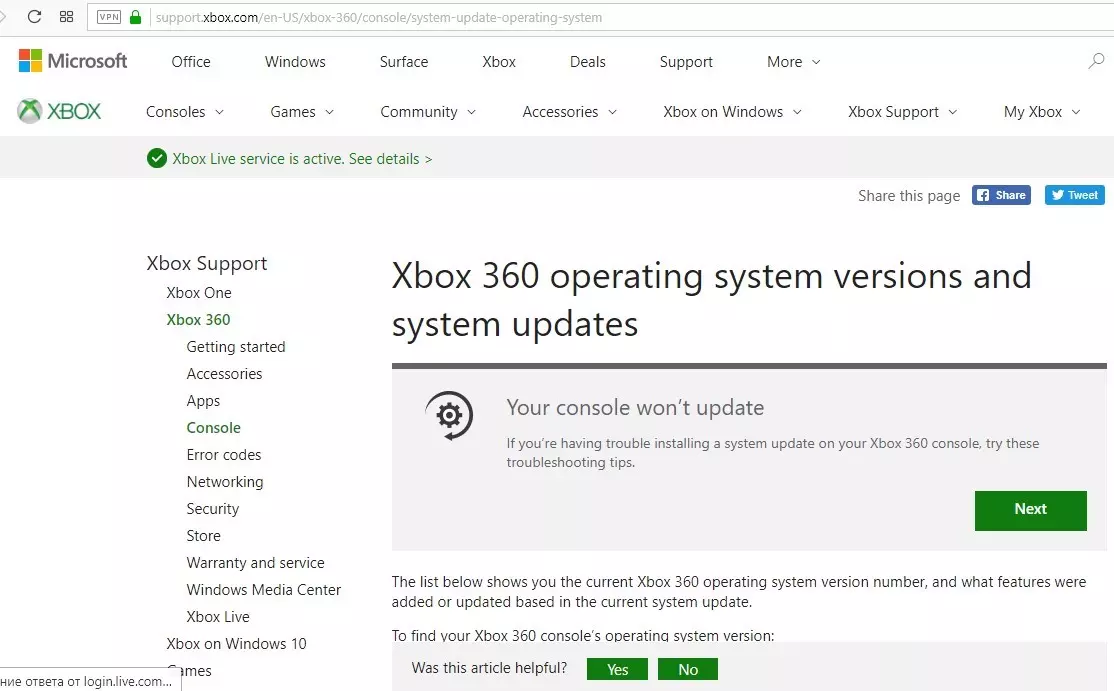Select Deals in the top navigation
The width and height of the screenshot is (1114, 691).
click(x=587, y=62)
